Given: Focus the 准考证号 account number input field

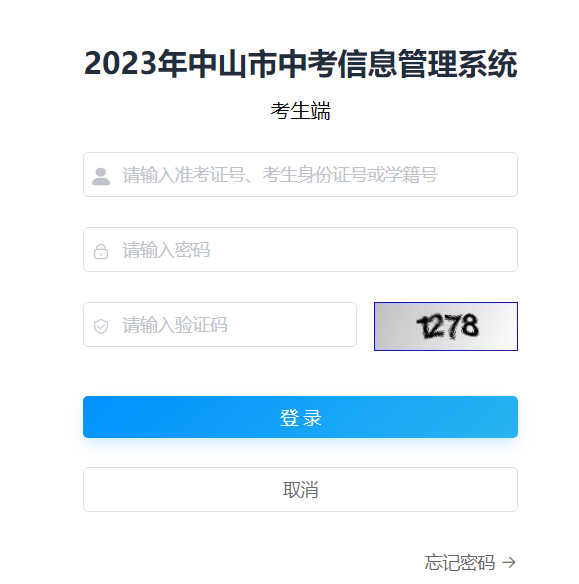Looking at the screenshot, I should tap(300, 174).
